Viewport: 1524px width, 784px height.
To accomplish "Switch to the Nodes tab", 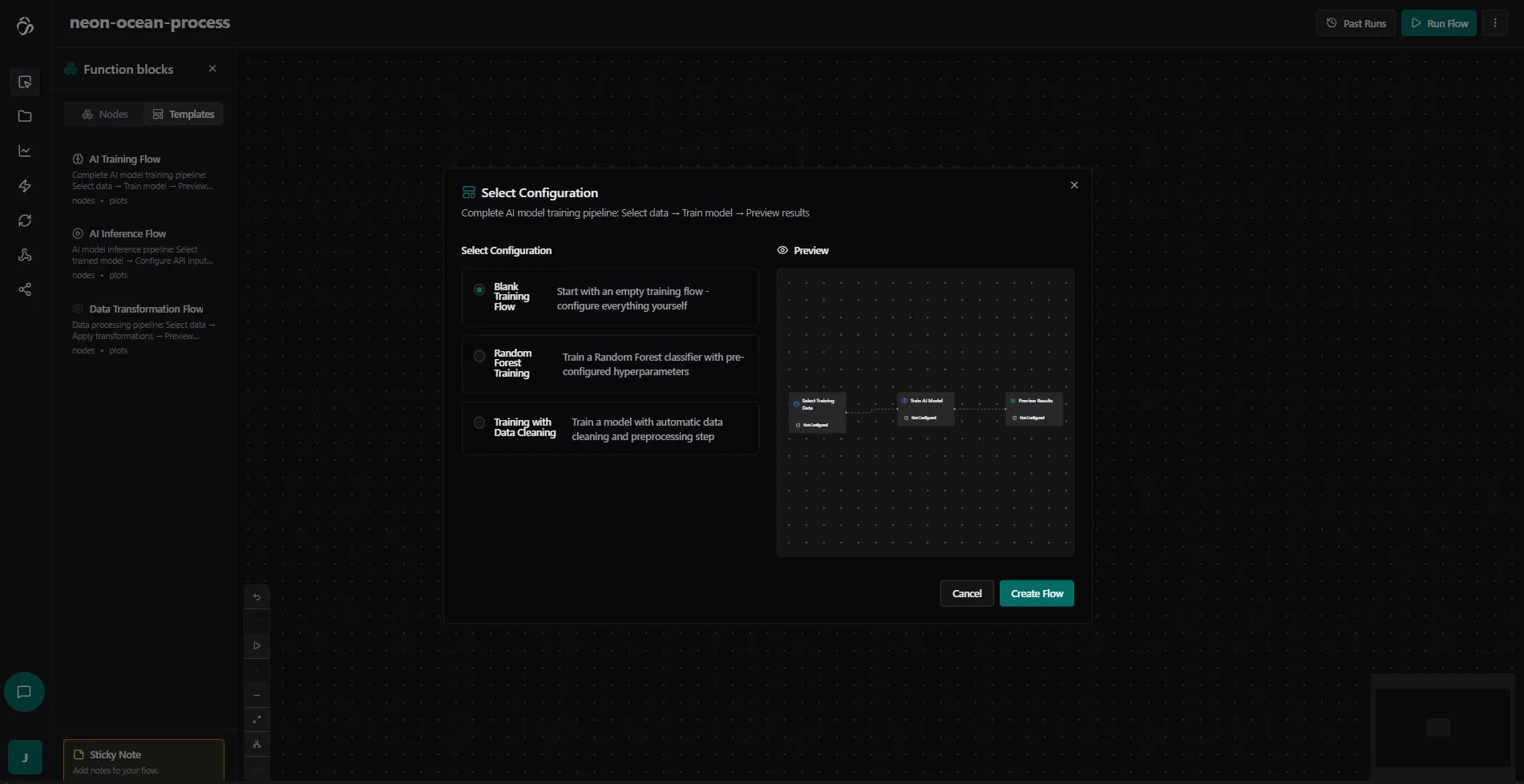I will pyautogui.click(x=105, y=115).
